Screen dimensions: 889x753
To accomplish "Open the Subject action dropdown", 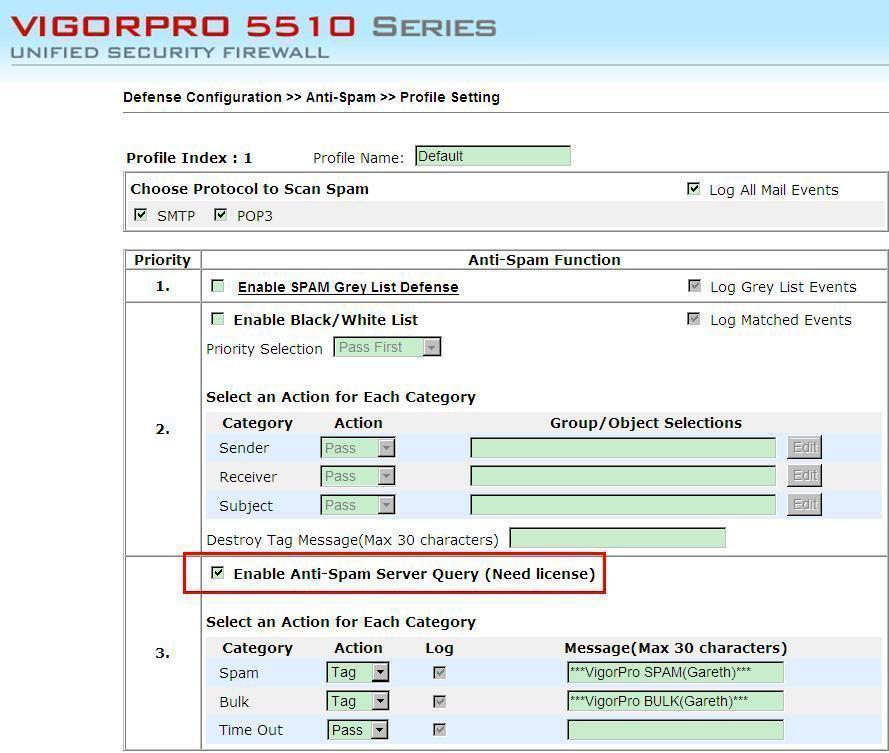I will click(358, 505).
